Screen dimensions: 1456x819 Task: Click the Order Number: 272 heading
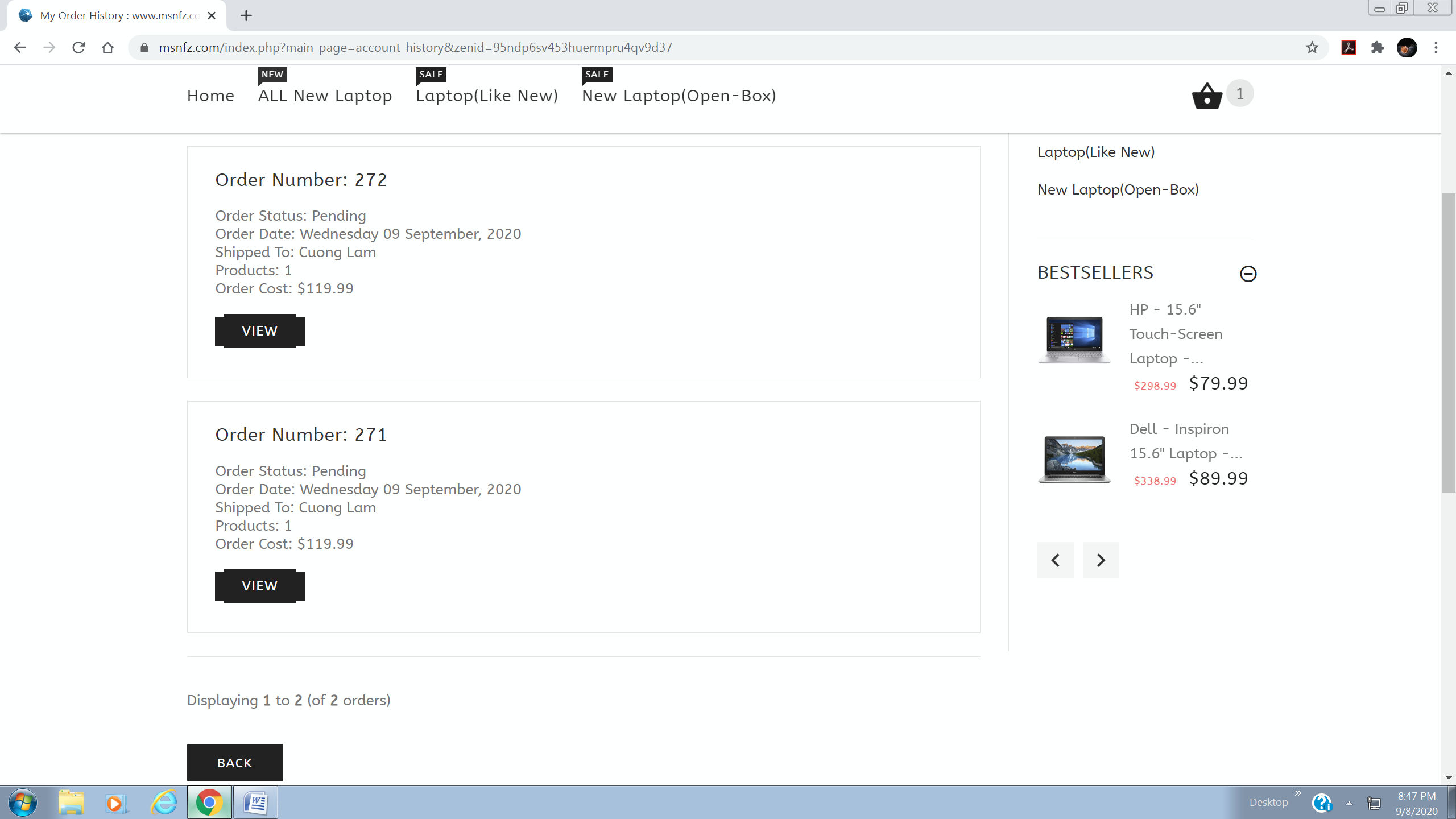click(301, 180)
